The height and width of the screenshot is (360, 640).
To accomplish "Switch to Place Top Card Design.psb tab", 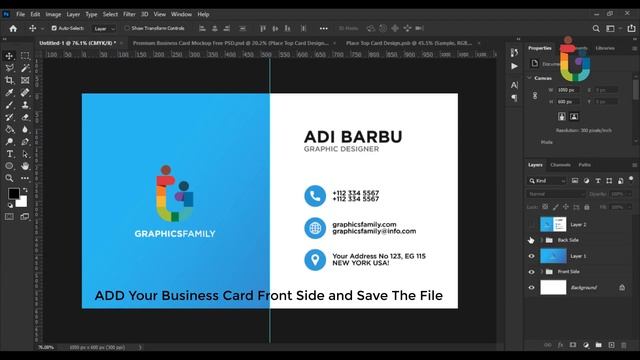I will coord(409,43).
